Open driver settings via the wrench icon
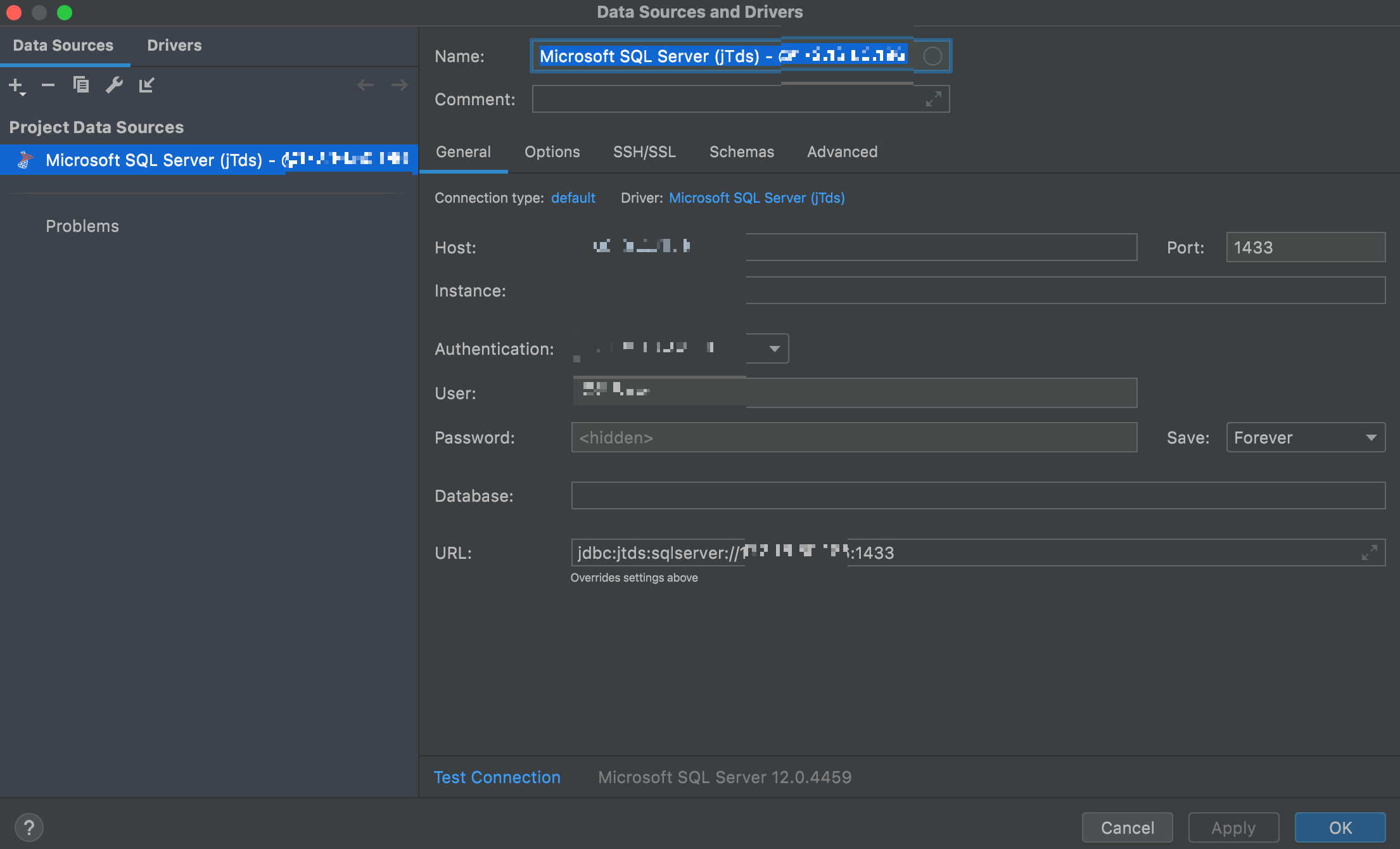The height and width of the screenshot is (849, 1400). point(114,85)
